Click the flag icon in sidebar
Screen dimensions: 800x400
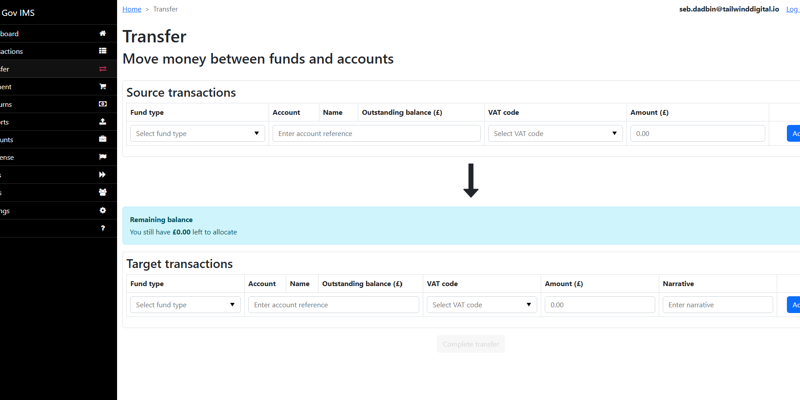102,157
